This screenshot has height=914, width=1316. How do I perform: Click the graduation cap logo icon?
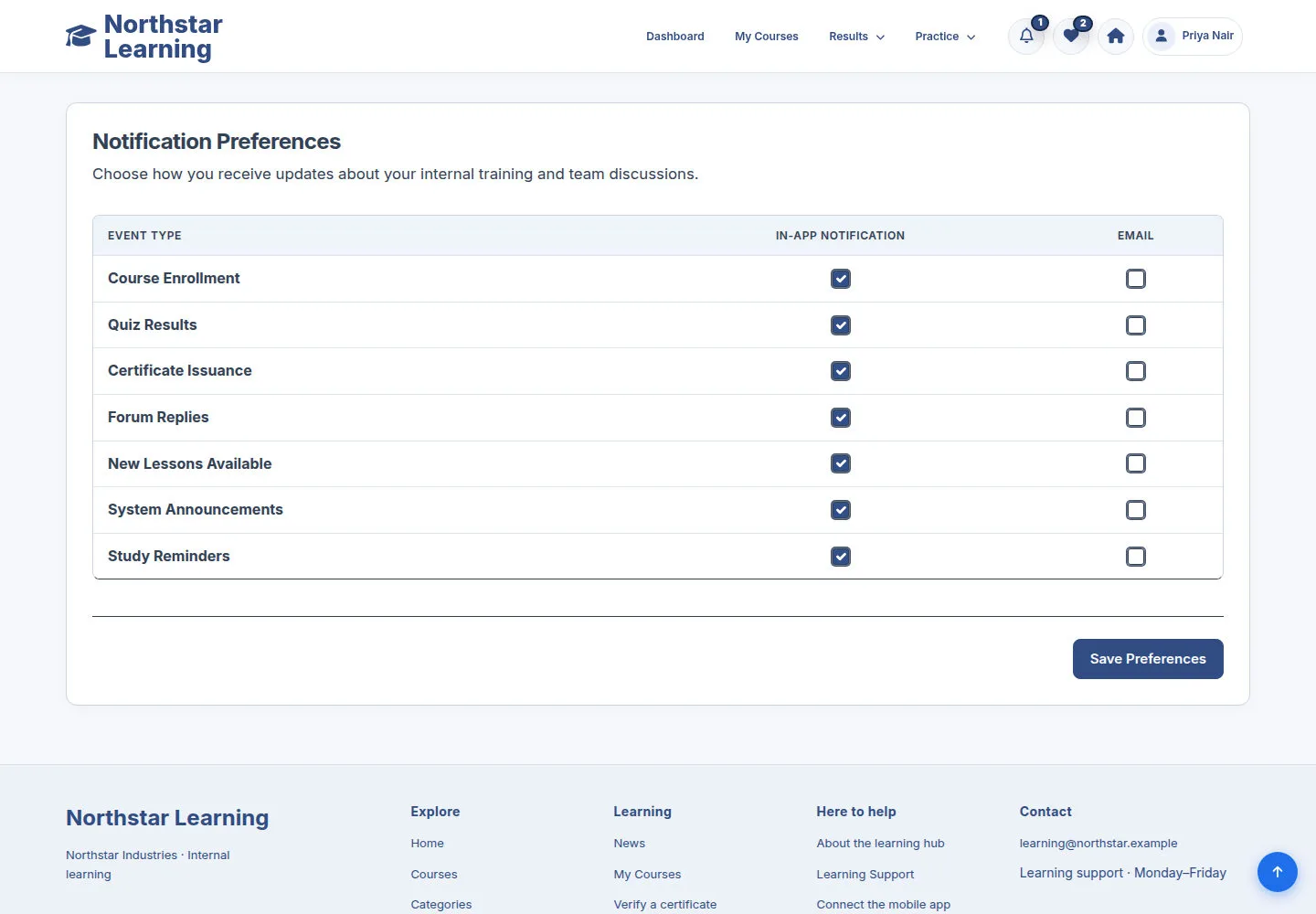[80, 37]
